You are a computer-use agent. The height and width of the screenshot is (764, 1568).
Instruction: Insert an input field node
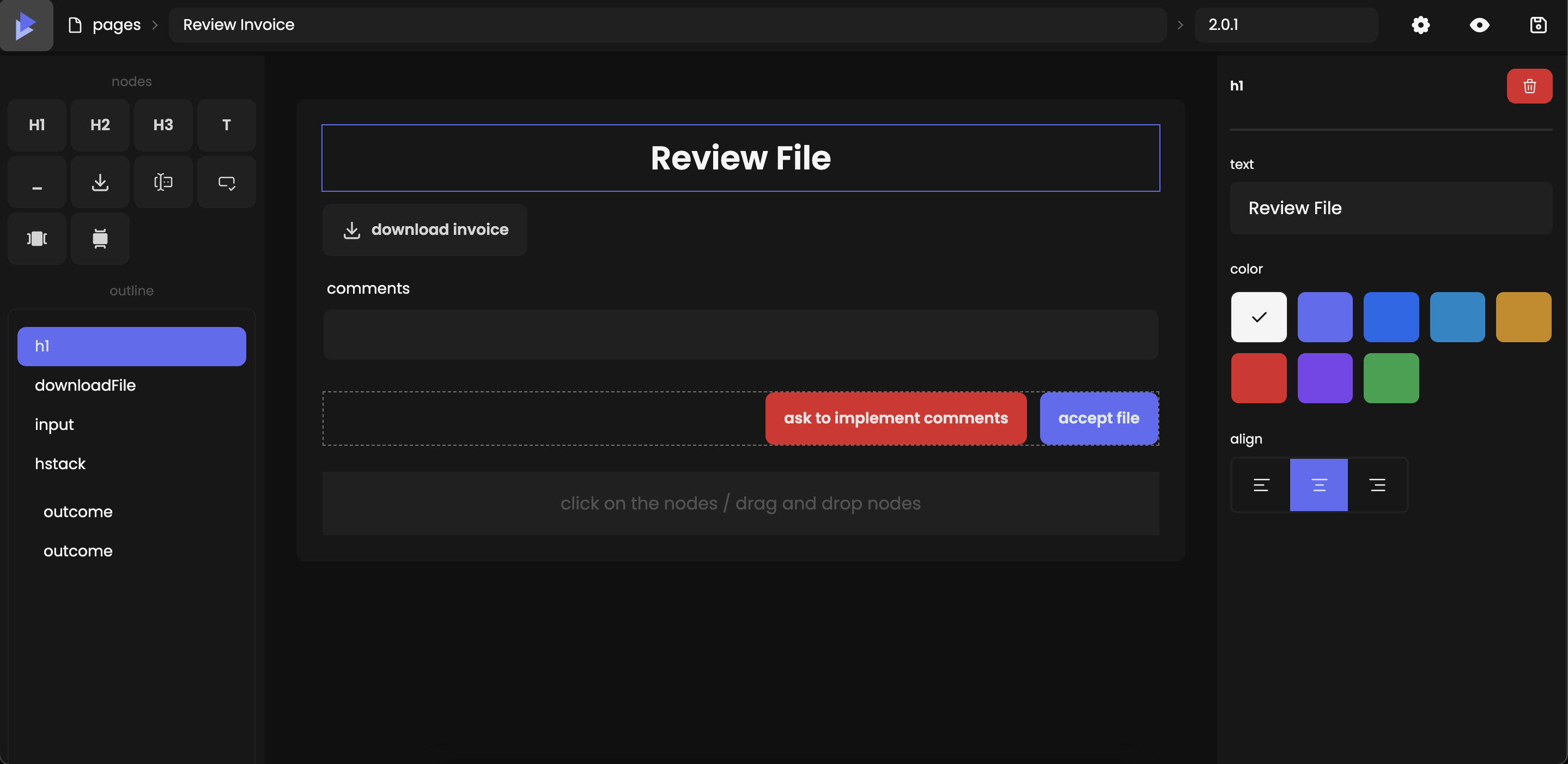163,182
